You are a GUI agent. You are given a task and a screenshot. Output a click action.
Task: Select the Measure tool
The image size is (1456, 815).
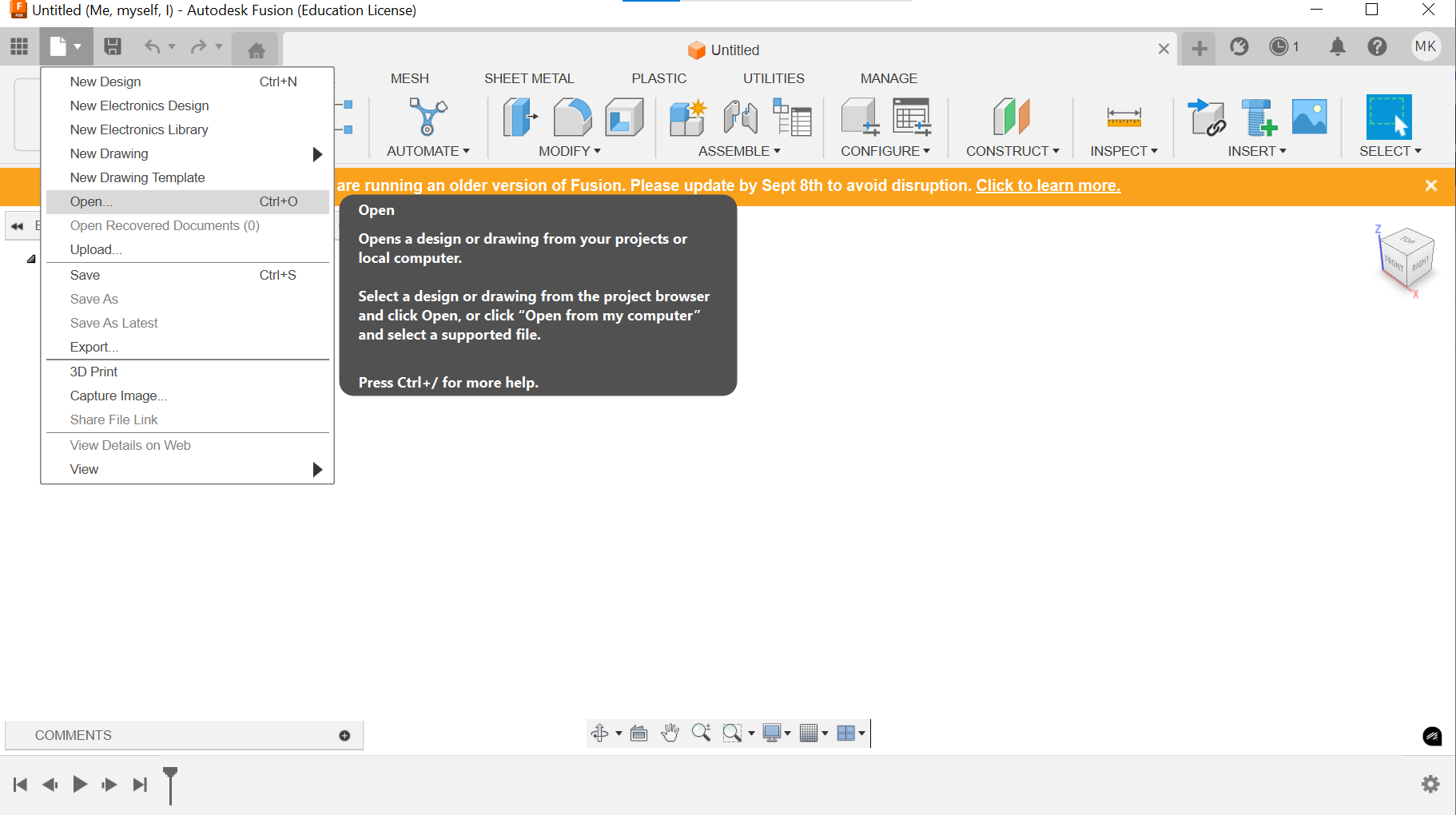(1124, 117)
